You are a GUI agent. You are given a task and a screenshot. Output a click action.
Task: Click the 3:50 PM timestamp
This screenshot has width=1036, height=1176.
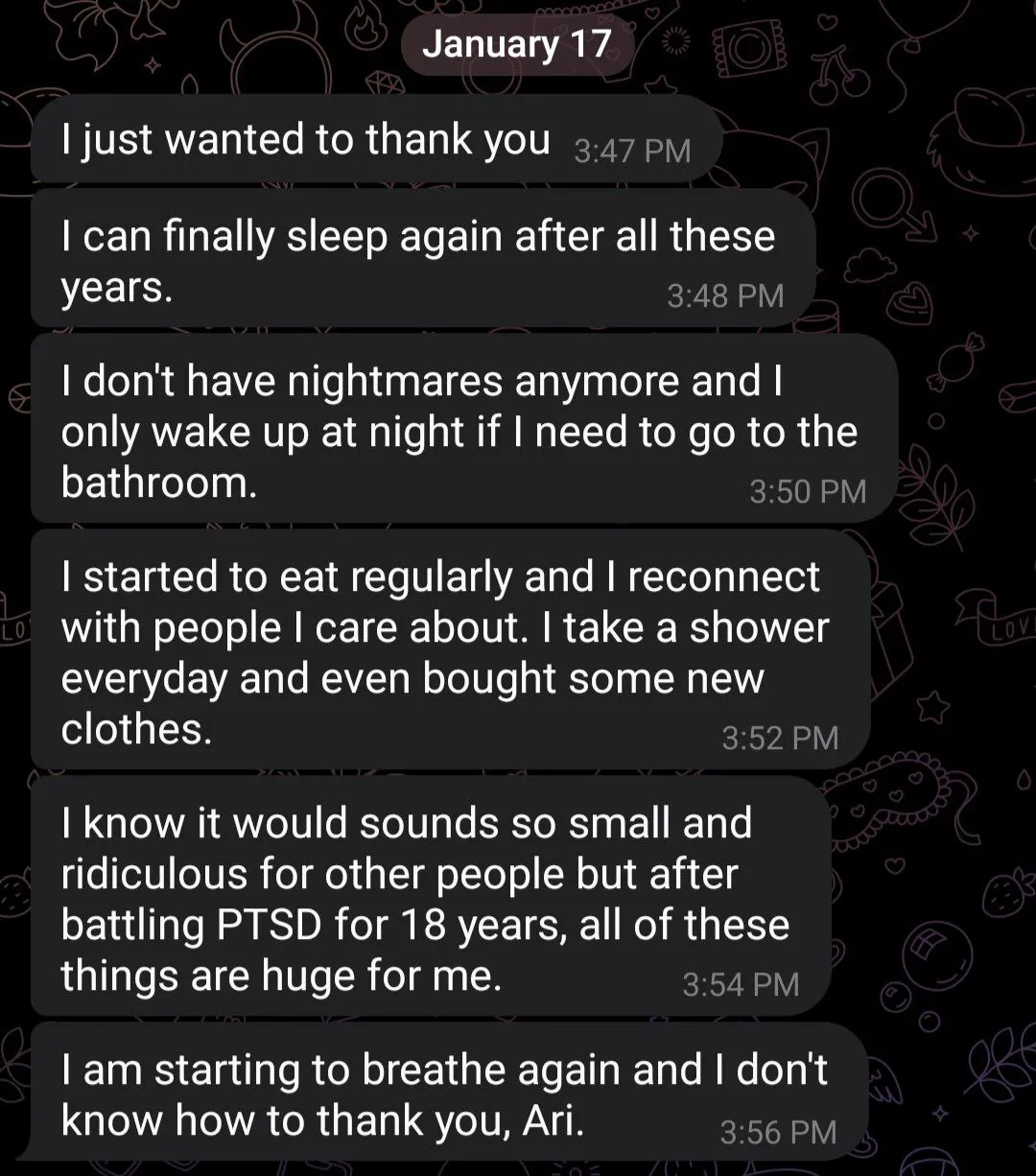[808, 491]
